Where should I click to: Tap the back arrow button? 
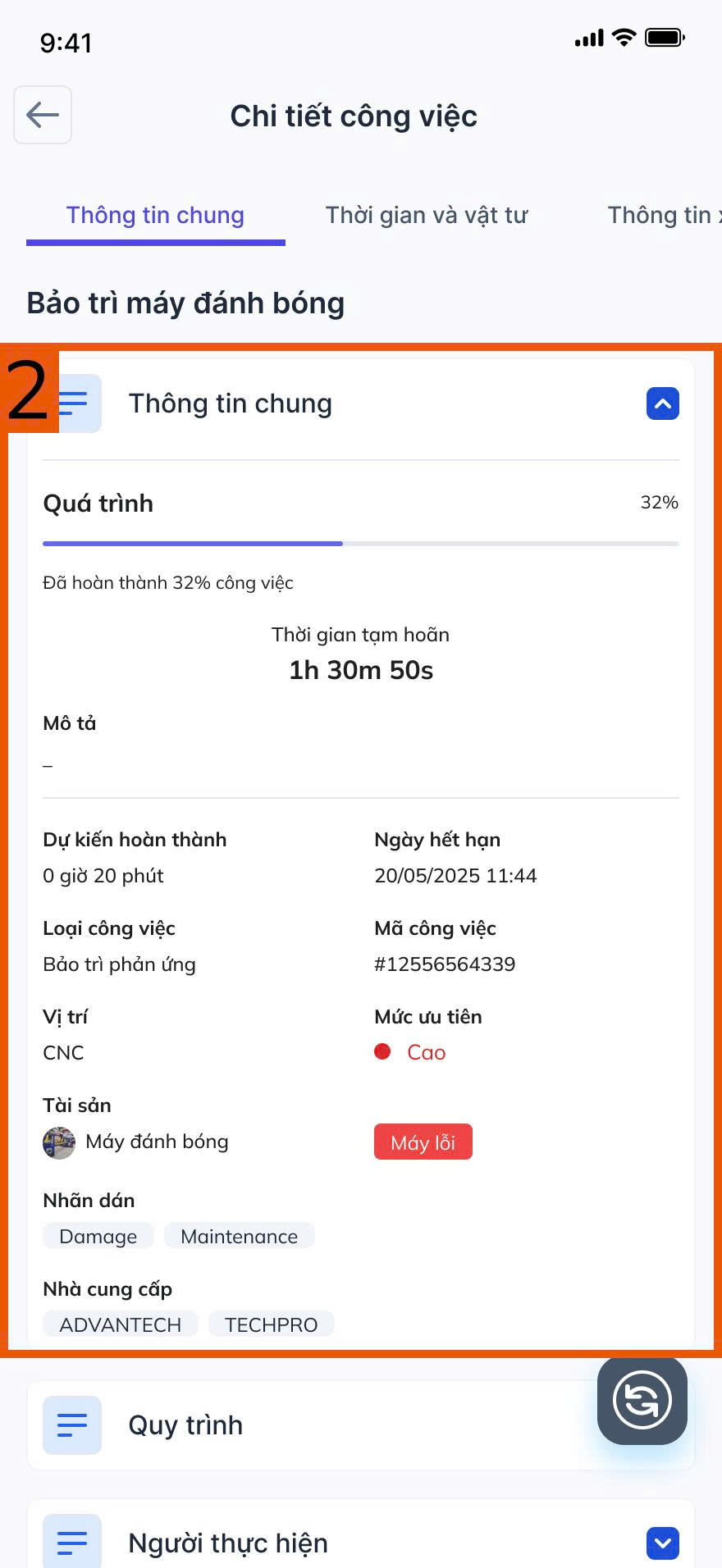(x=43, y=115)
